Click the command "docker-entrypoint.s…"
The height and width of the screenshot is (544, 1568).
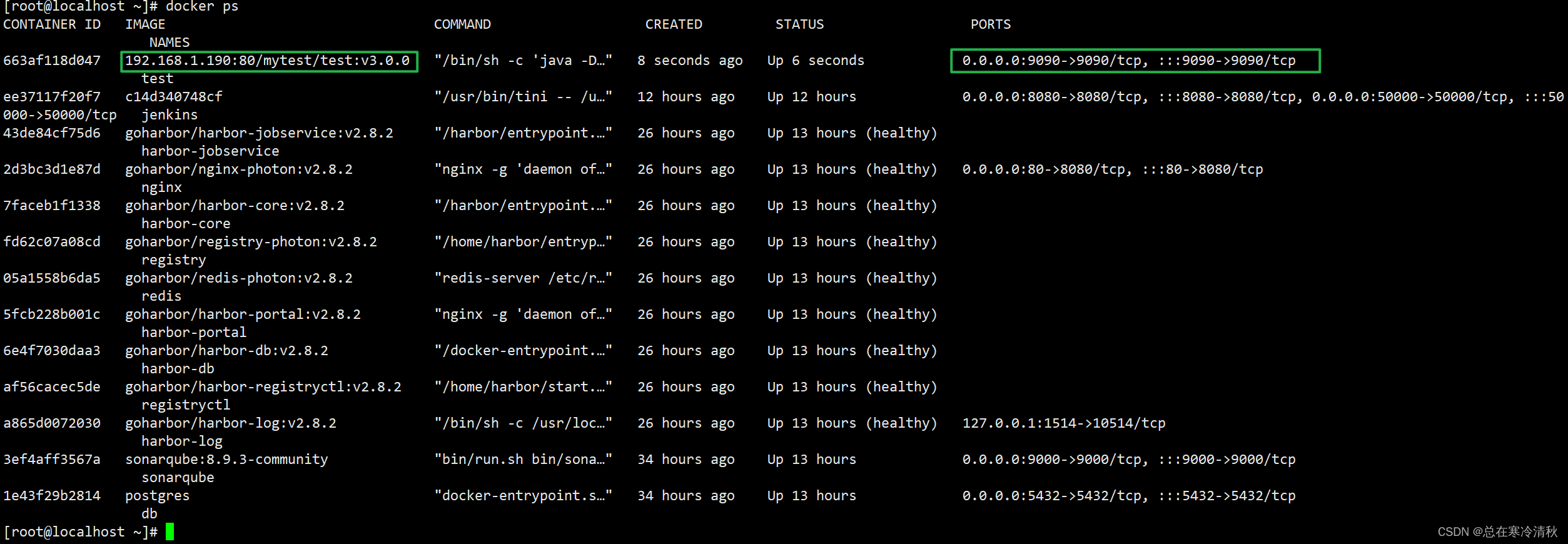524,496
